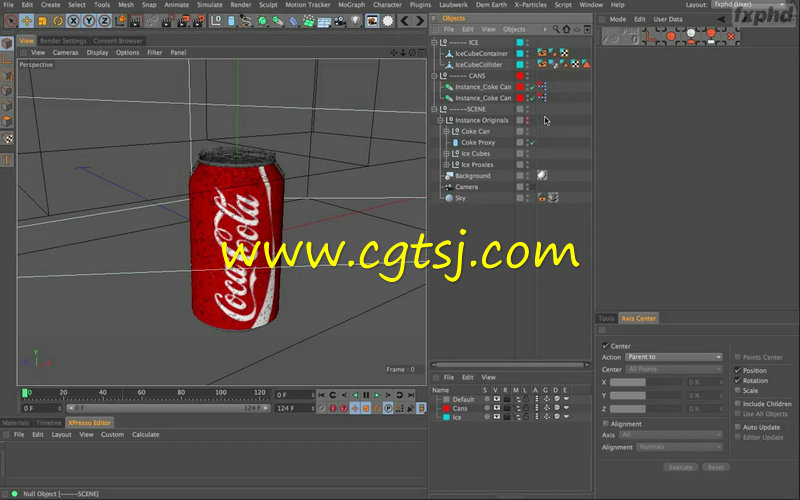The height and width of the screenshot is (500, 800).
Task: Activate the Scale tool
Action: 42,21
